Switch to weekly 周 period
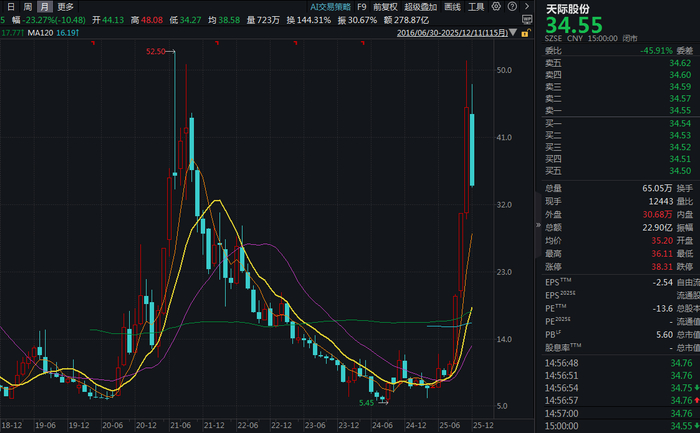Viewport: 700px width, 433px height. pos(28,7)
